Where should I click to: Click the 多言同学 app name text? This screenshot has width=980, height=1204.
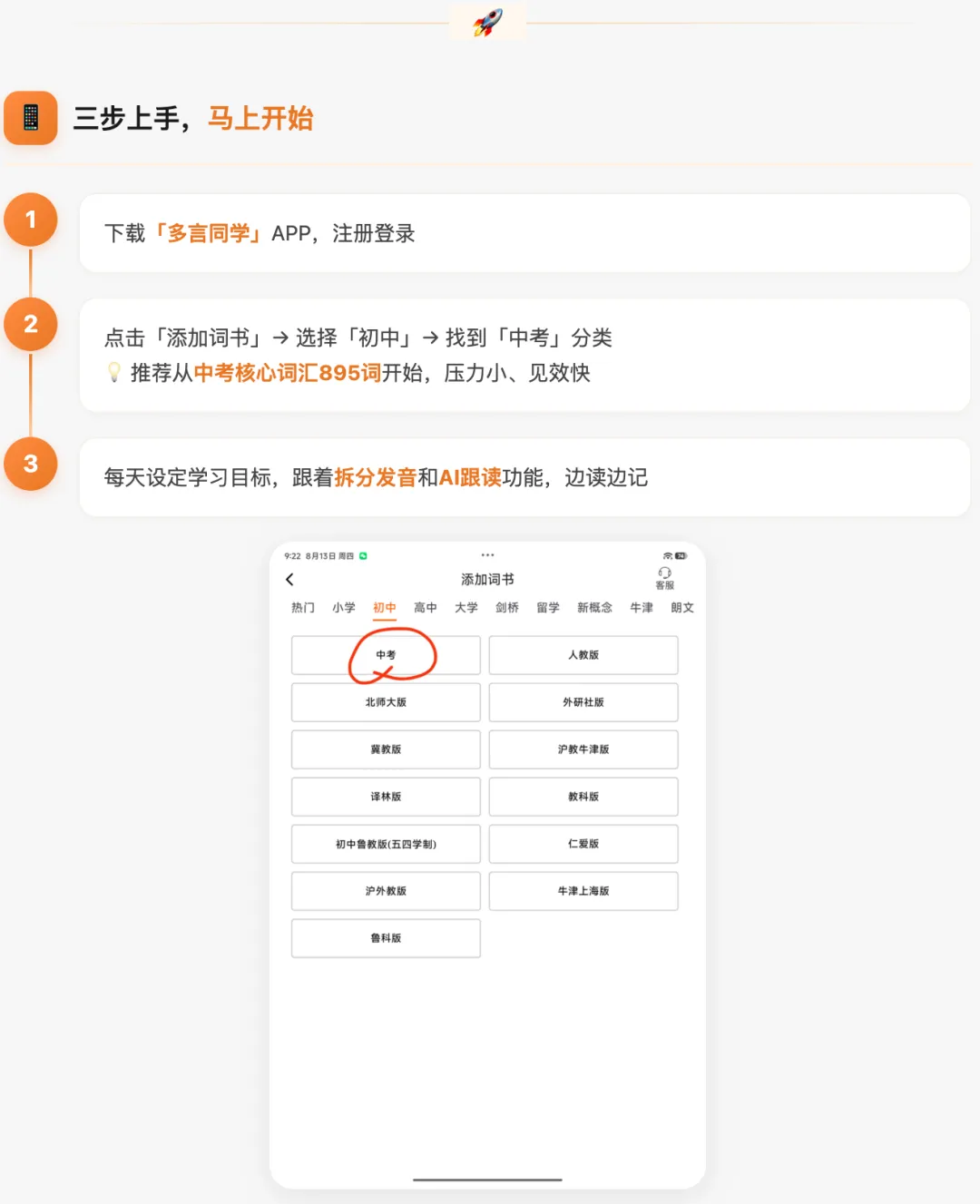click(x=209, y=233)
